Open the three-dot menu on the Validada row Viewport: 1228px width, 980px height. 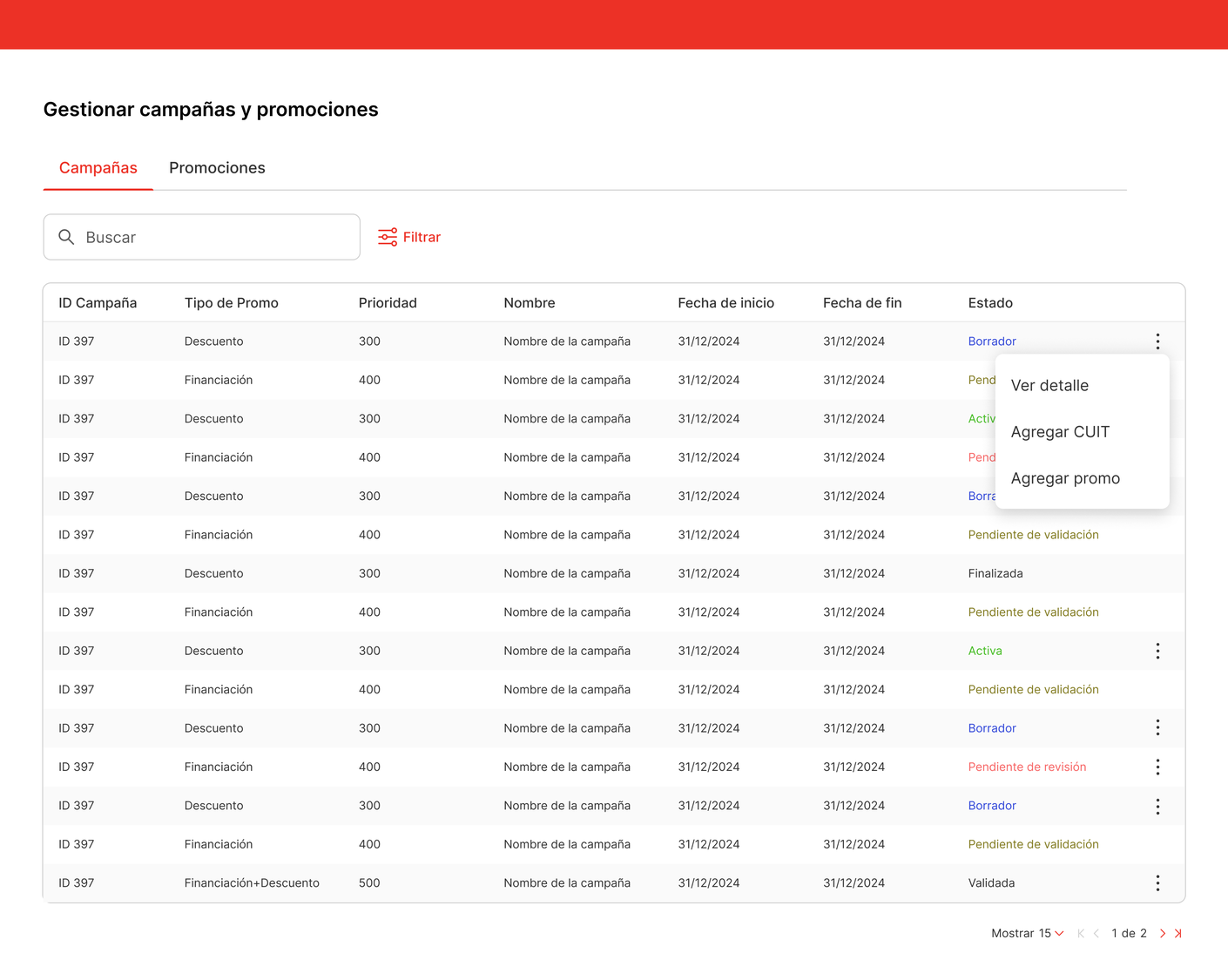1157,883
